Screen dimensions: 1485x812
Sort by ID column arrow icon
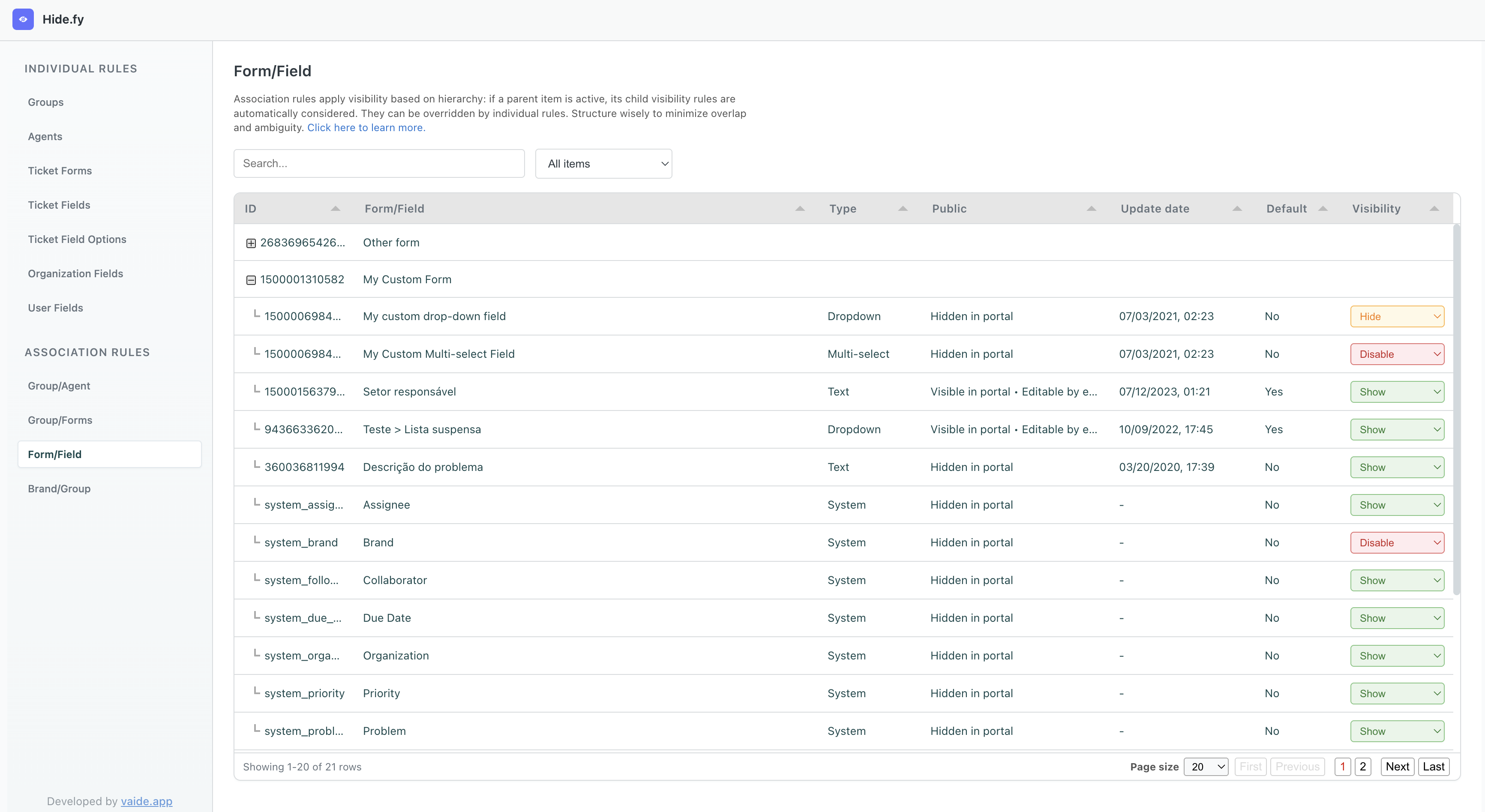click(x=335, y=209)
